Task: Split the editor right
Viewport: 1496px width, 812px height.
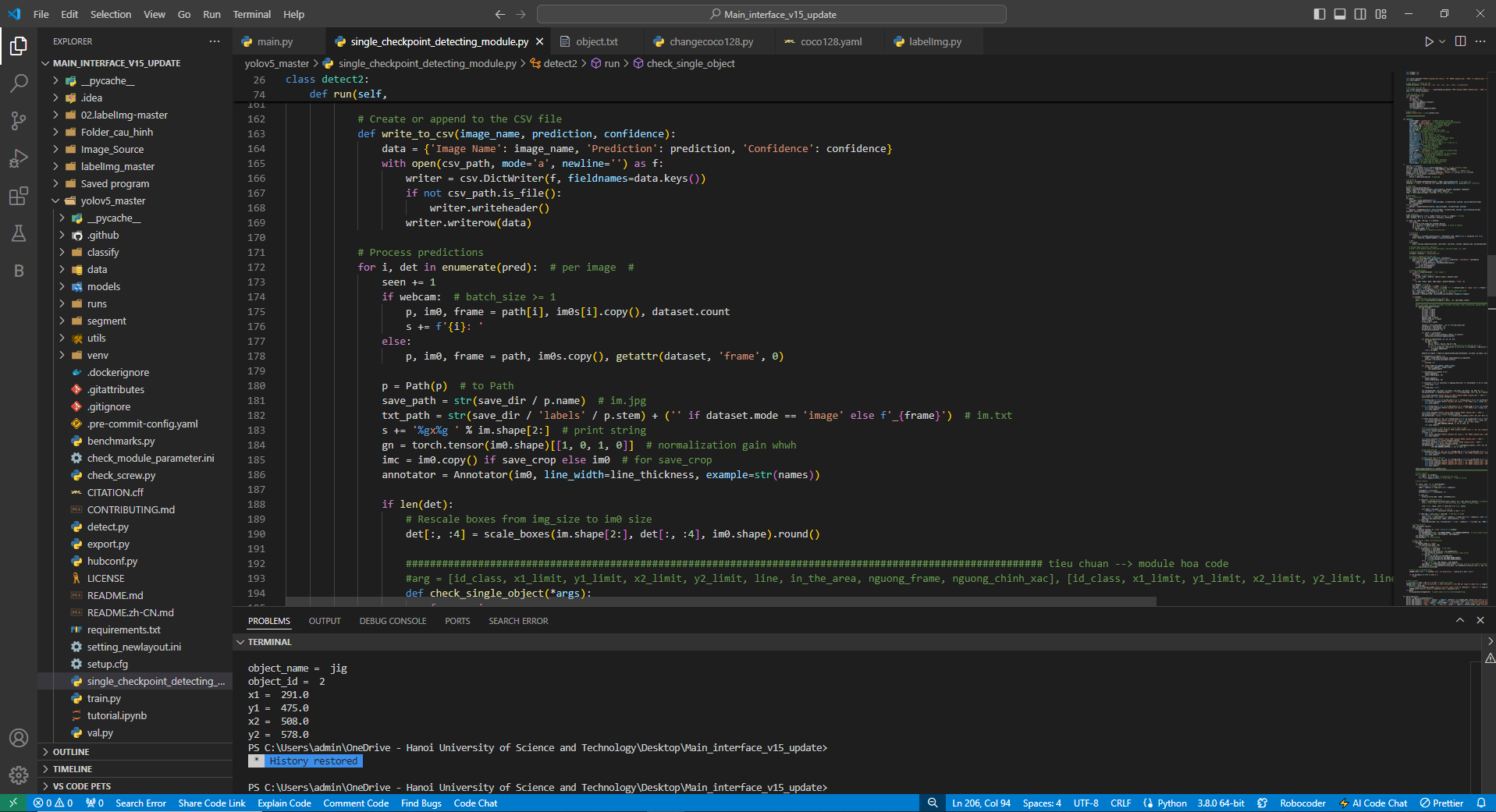Action: point(1460,41)
